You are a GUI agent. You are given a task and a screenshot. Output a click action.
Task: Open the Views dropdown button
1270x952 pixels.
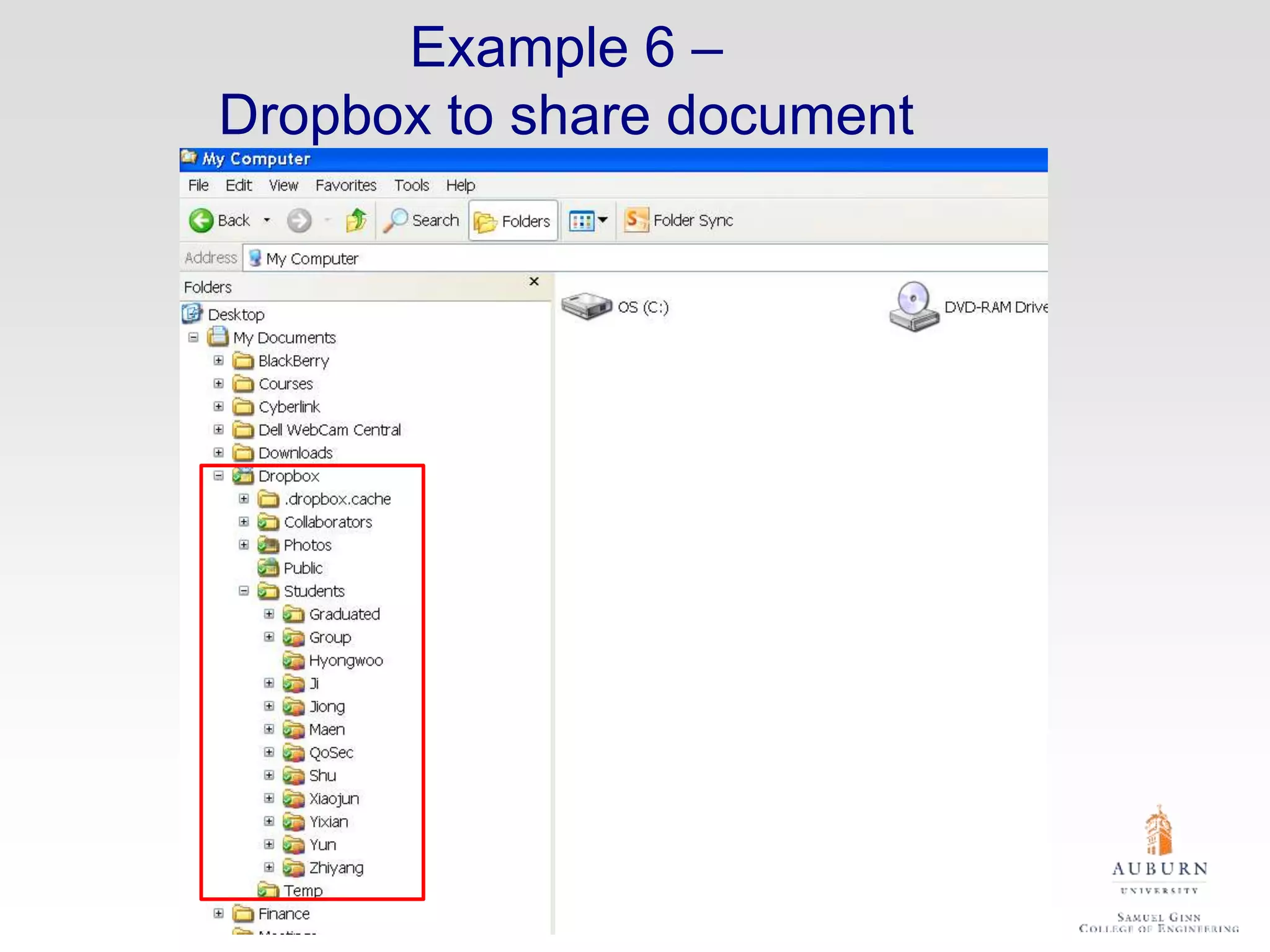588,221
